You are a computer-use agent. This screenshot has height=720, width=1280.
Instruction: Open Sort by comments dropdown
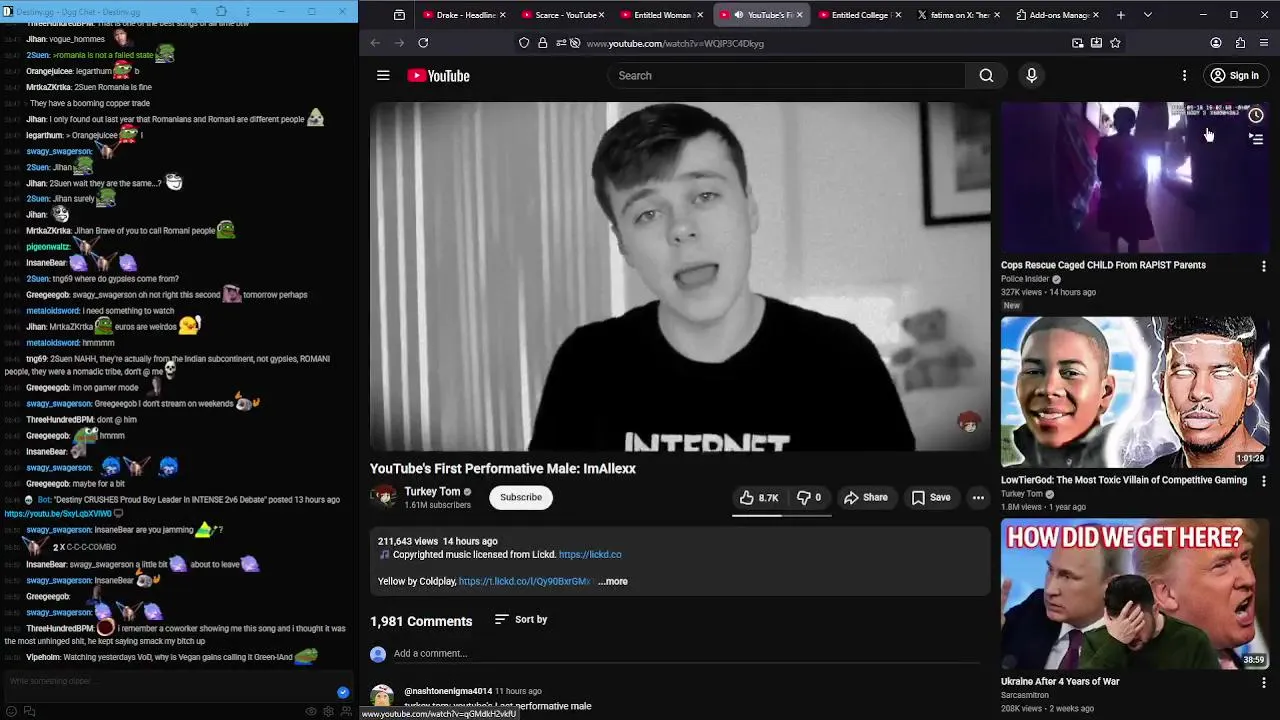521,620
